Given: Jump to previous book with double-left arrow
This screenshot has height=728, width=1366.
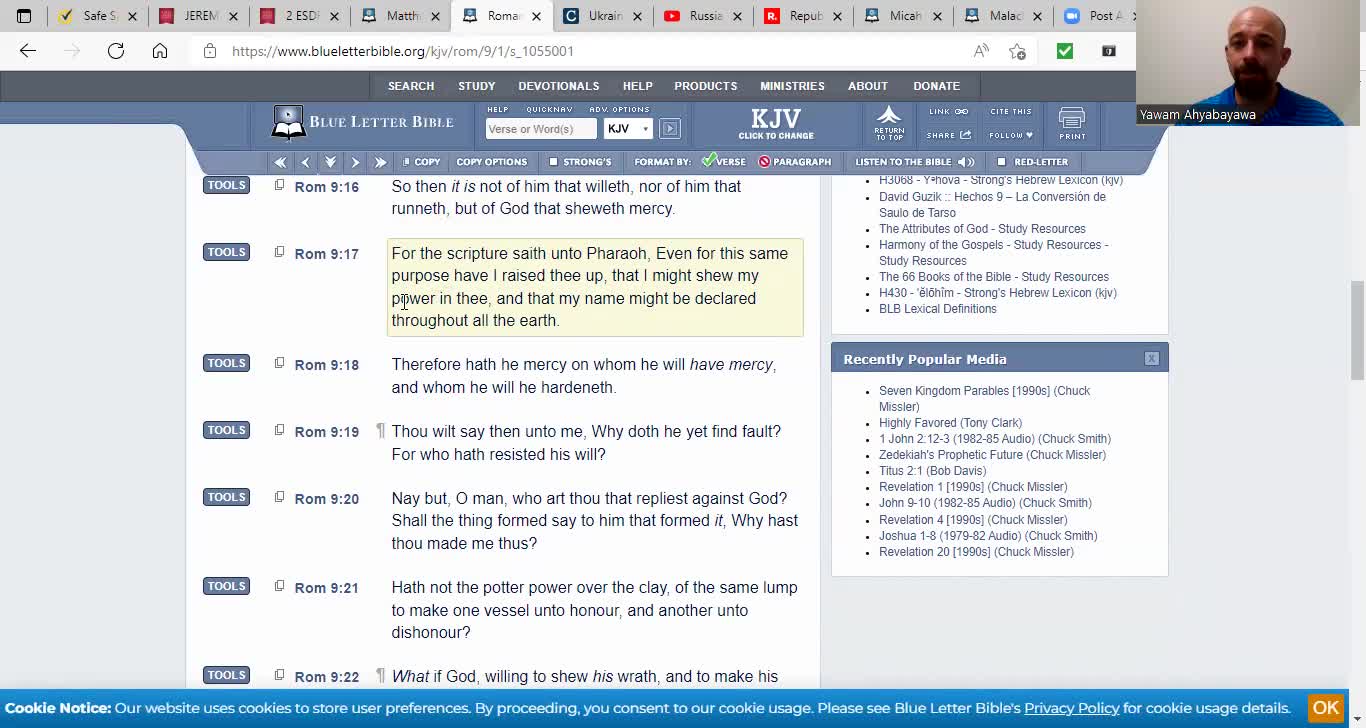Looking at the screenshot, I should point(280,162).
